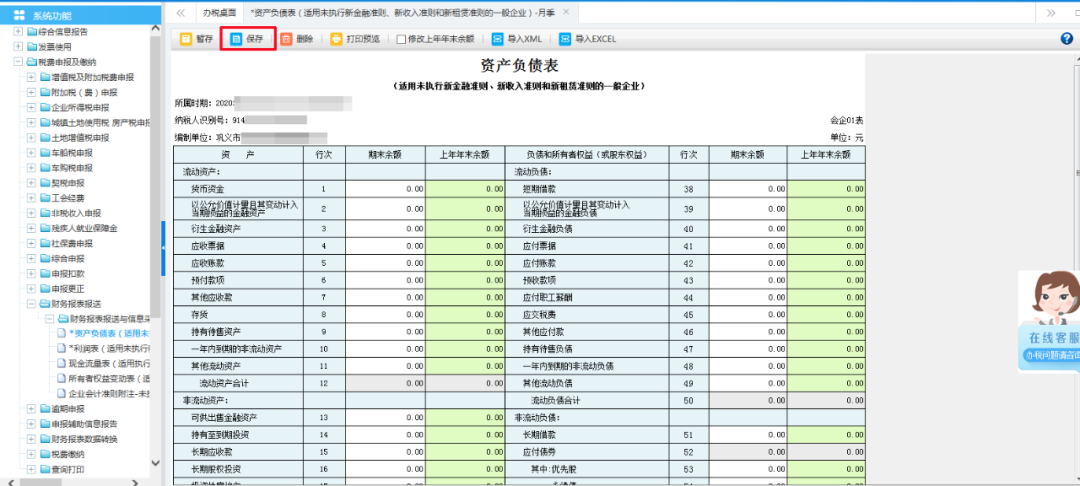
Task: Click 应收账款 期末余额 input cell
Action: (385, 263)
